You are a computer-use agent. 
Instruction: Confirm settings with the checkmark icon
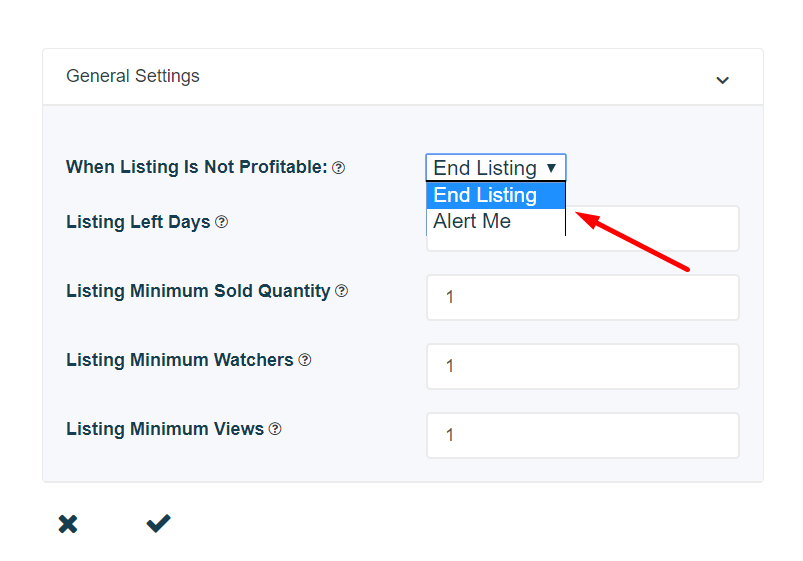click(158, 523)
